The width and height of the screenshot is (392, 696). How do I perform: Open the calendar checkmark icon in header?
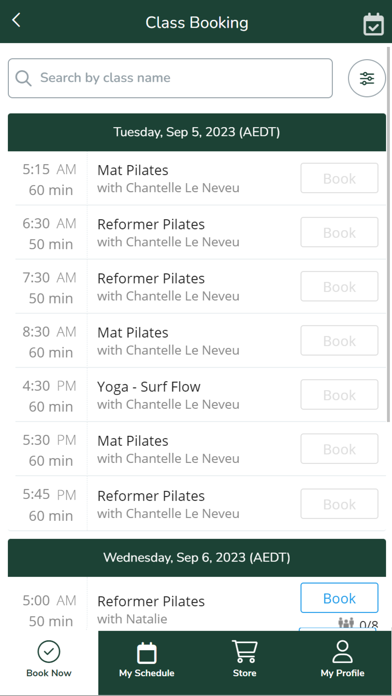(x=373, y=24)
